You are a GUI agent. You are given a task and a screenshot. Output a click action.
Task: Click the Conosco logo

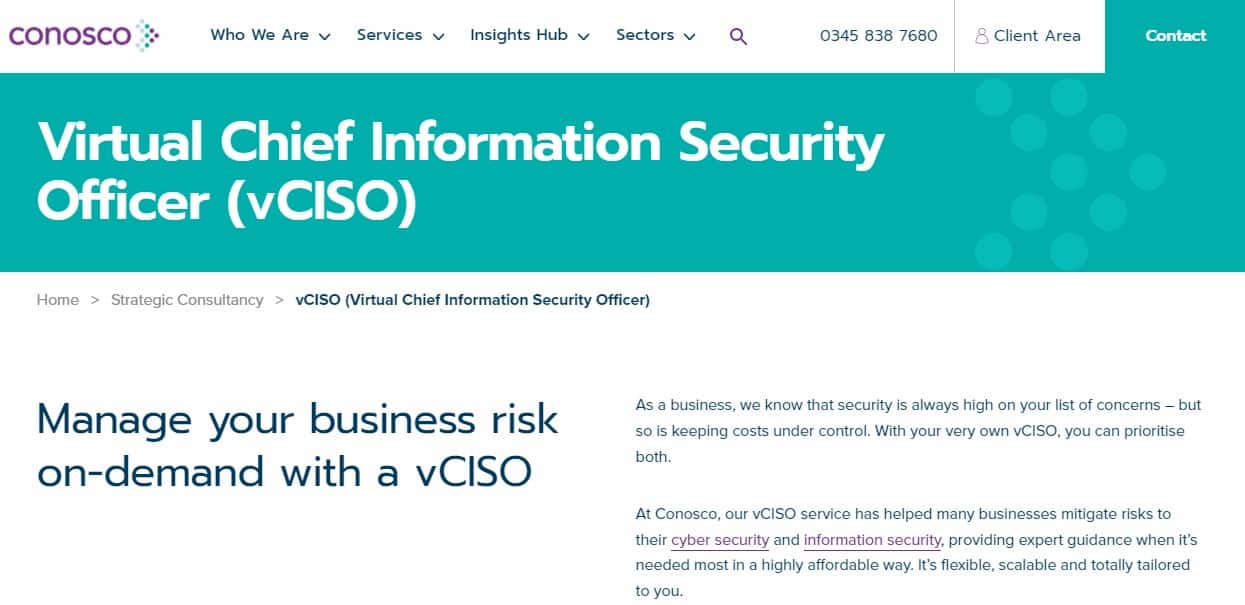coord(84,35)
